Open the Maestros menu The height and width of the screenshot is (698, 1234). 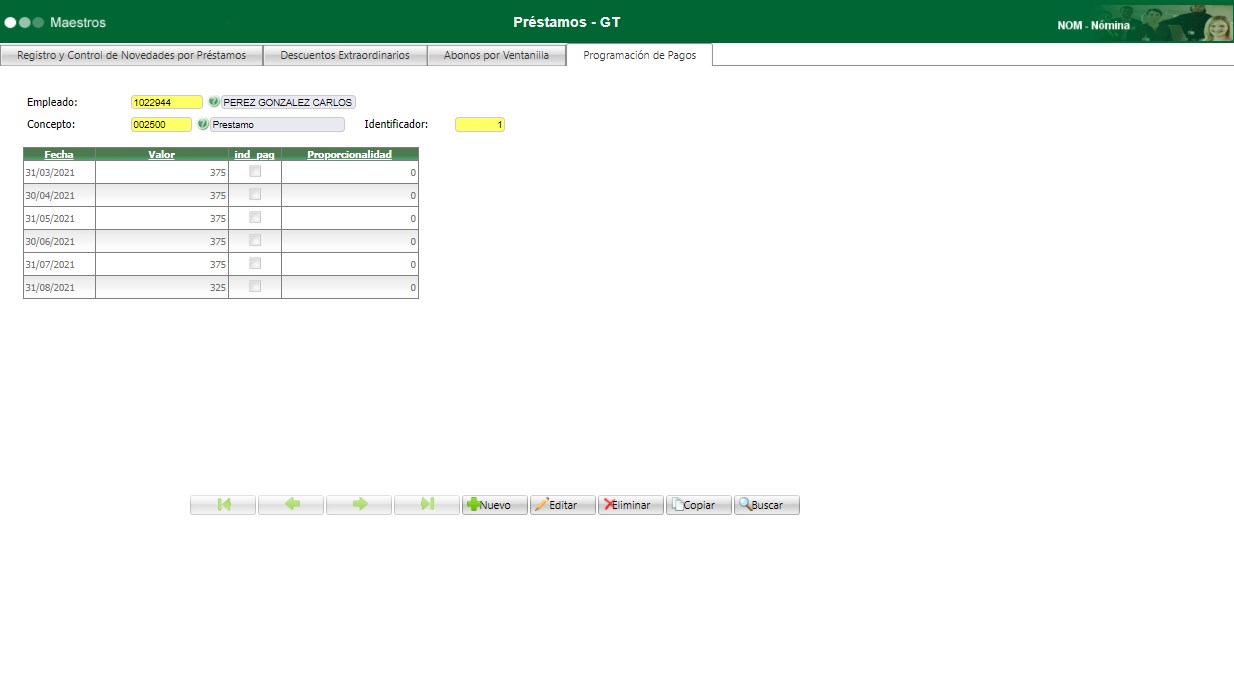coord(78,22)
